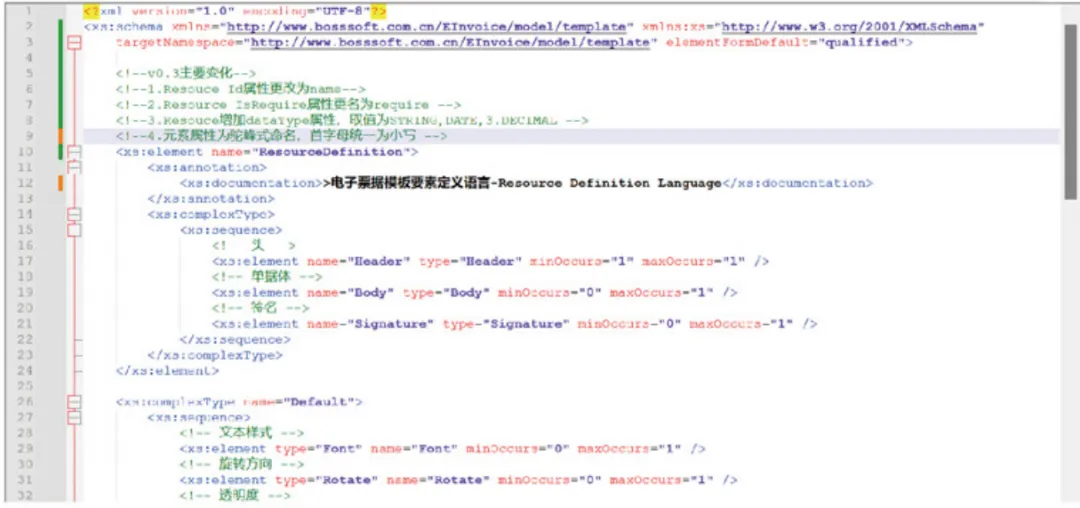Click the "Font" name value on line 29
This screenshot has width=1080, height=508.
(x=430, y=449)
